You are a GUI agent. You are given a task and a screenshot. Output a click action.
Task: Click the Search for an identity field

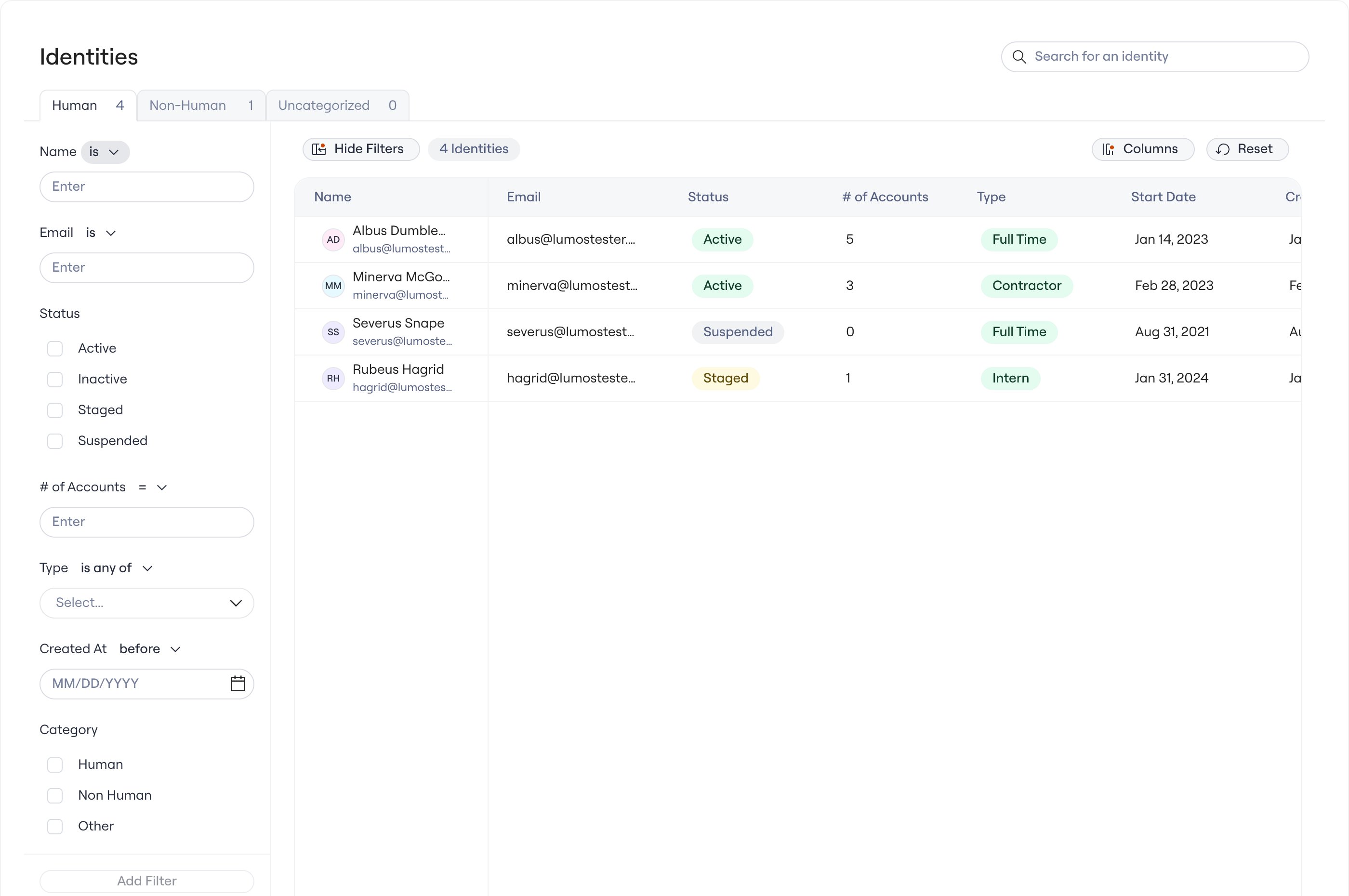click(x=1155, y=56)
